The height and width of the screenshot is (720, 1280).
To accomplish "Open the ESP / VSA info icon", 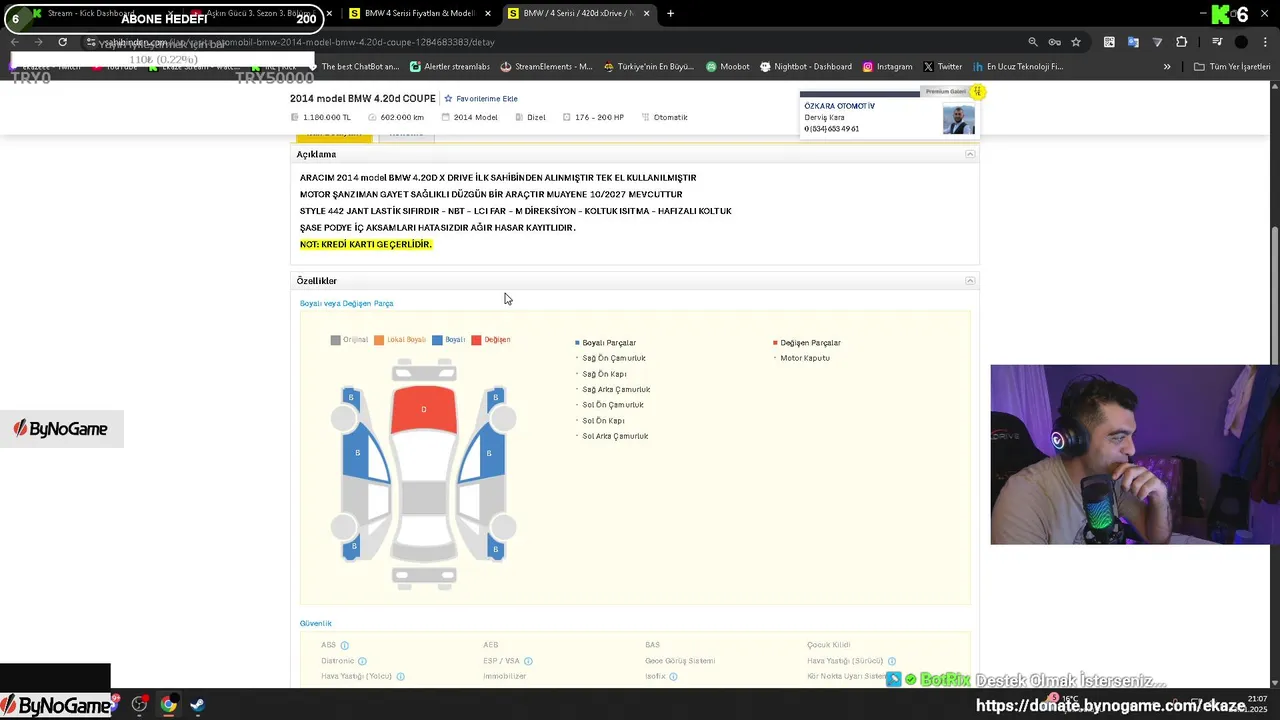I will pos(528,661).
